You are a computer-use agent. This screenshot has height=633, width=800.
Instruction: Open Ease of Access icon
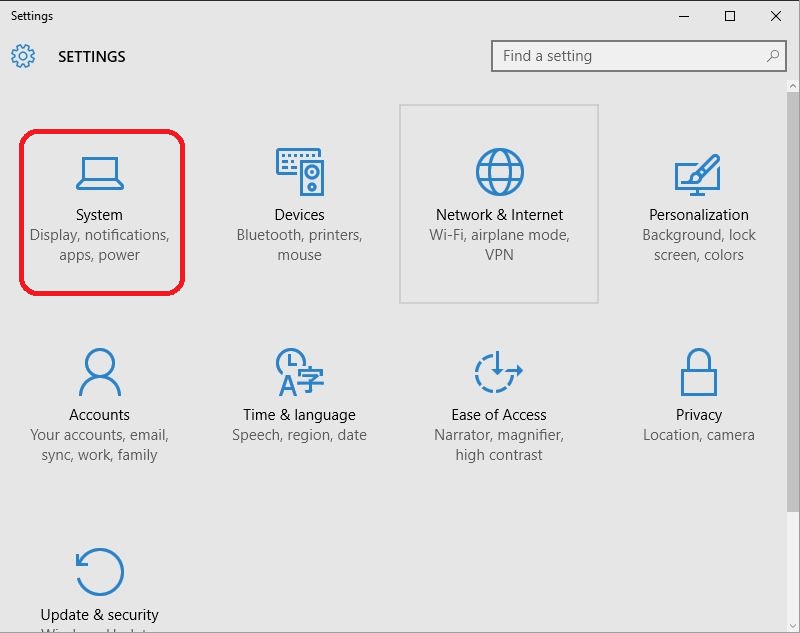click(x=498, y=372)
